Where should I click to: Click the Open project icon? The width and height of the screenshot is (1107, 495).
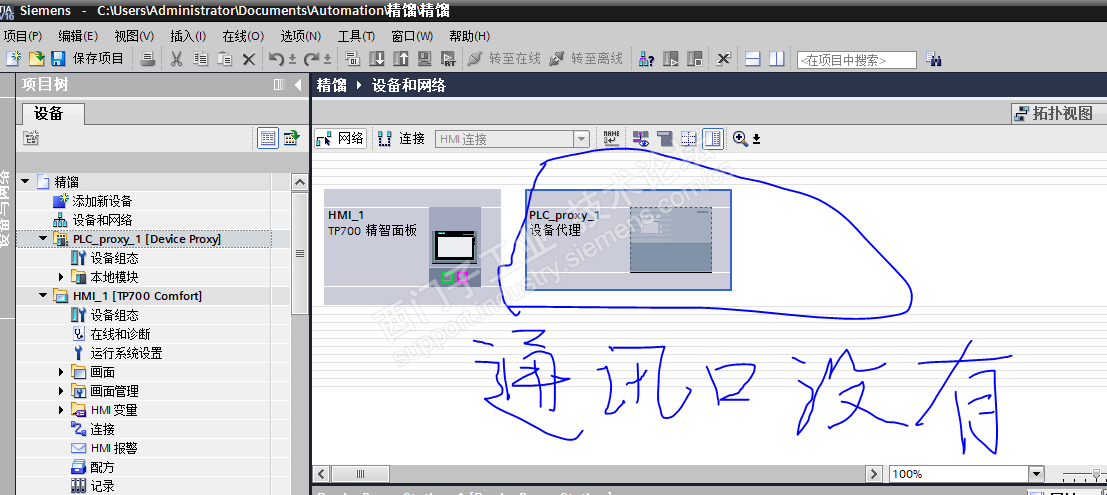tap(36, 59)
